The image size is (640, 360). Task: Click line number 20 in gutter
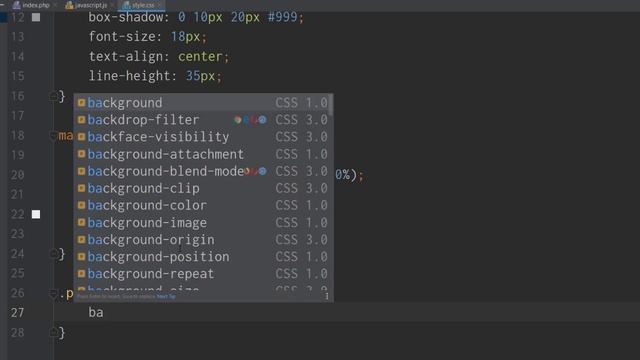click(17, 175)
